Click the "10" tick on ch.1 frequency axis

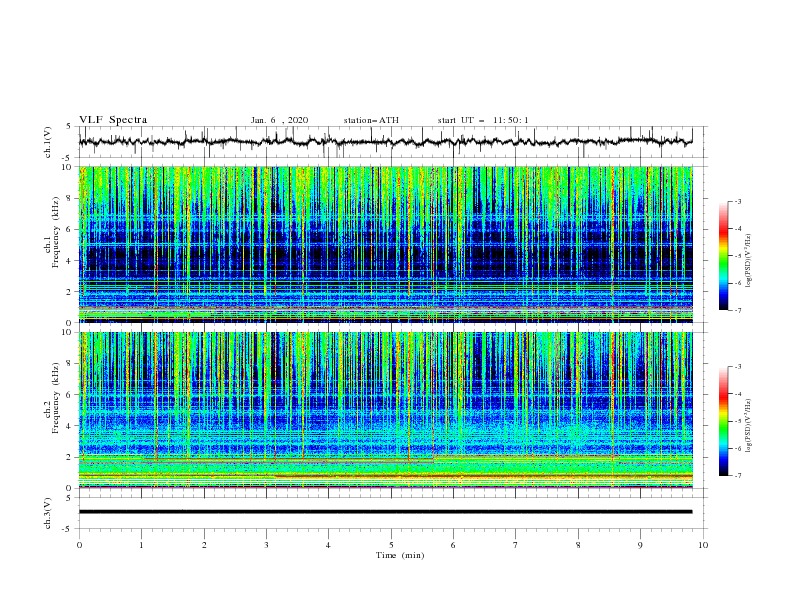tap(68, 167)
